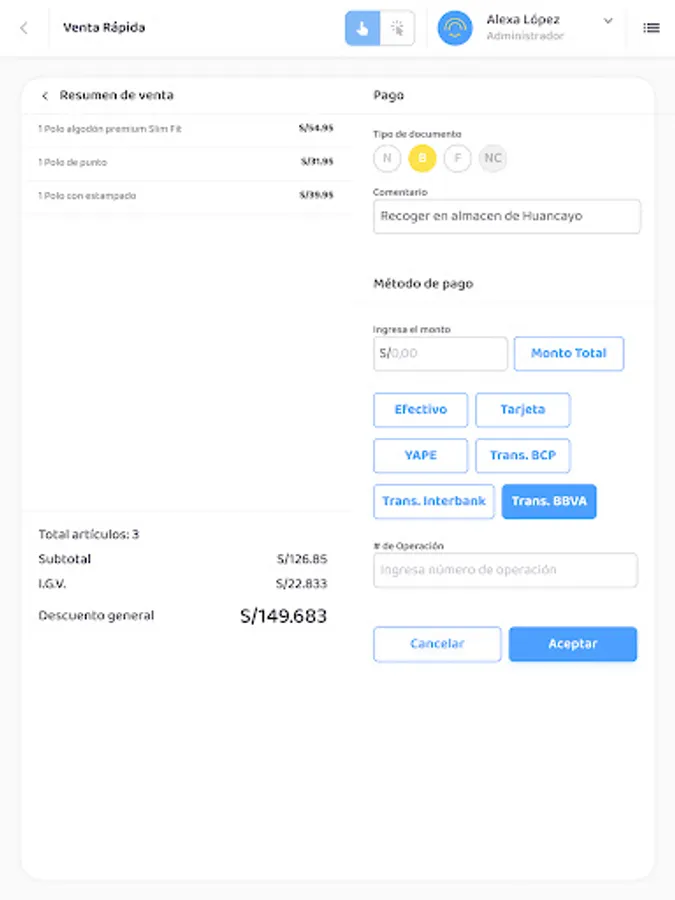Viewport: 675px width, 900px height.
Task: Click the Ingresa el monto field
Action: pyautogui.click(x=440, y=354)
